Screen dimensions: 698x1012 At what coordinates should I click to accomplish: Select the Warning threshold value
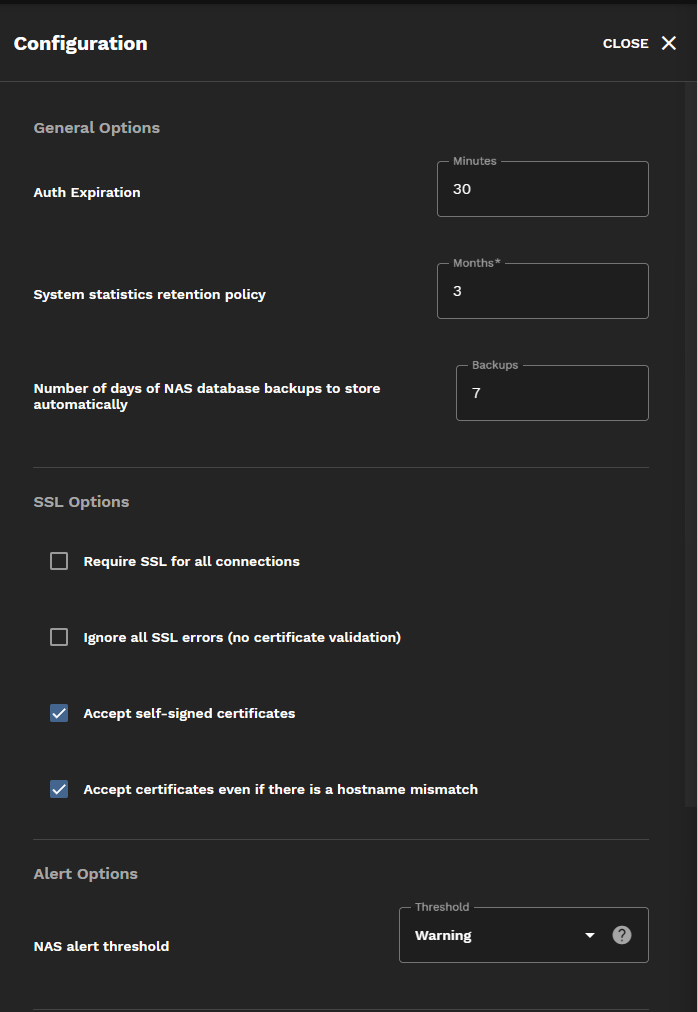coord(441,934)
